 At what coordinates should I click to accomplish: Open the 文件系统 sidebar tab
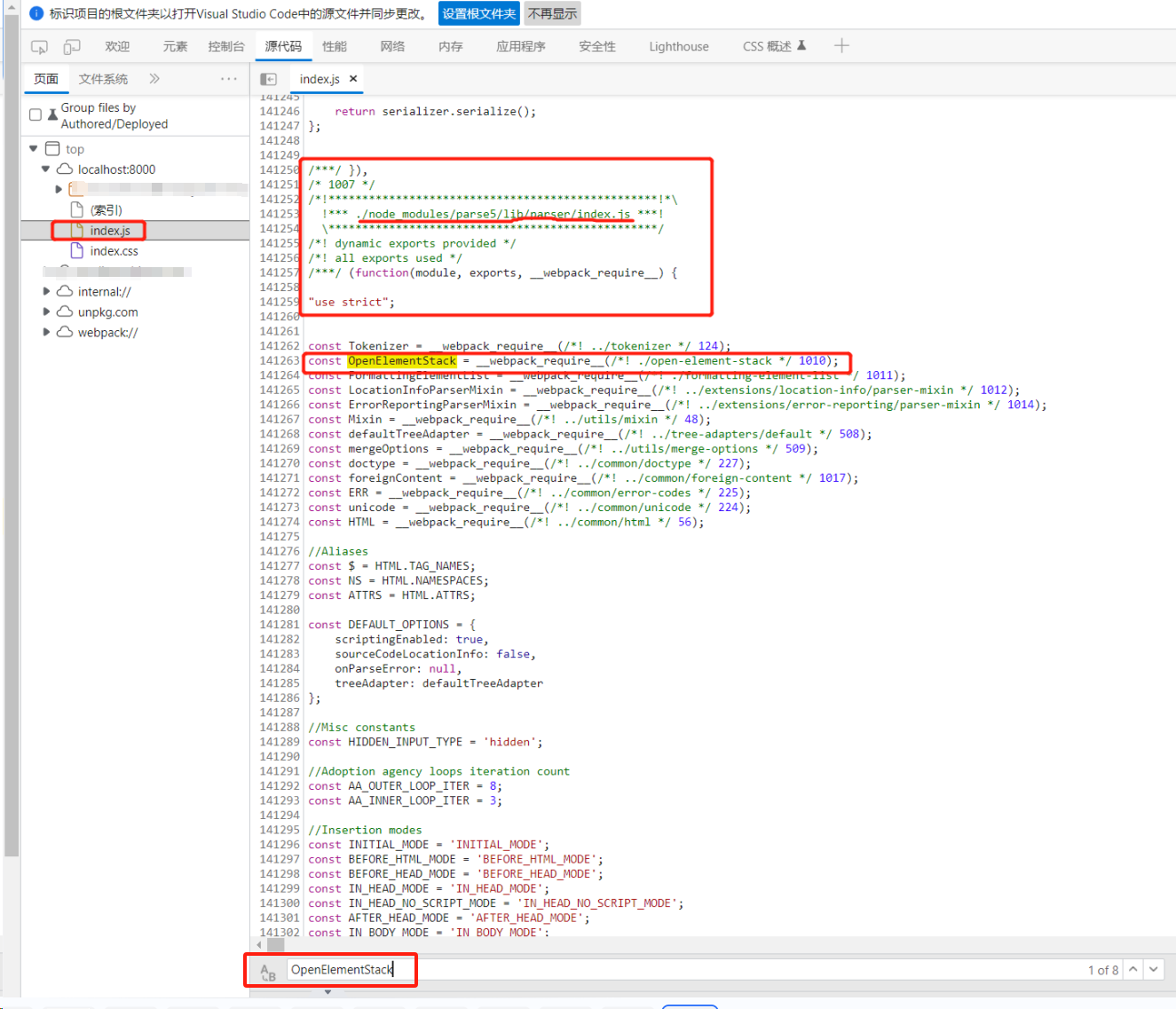pos(103,79)
